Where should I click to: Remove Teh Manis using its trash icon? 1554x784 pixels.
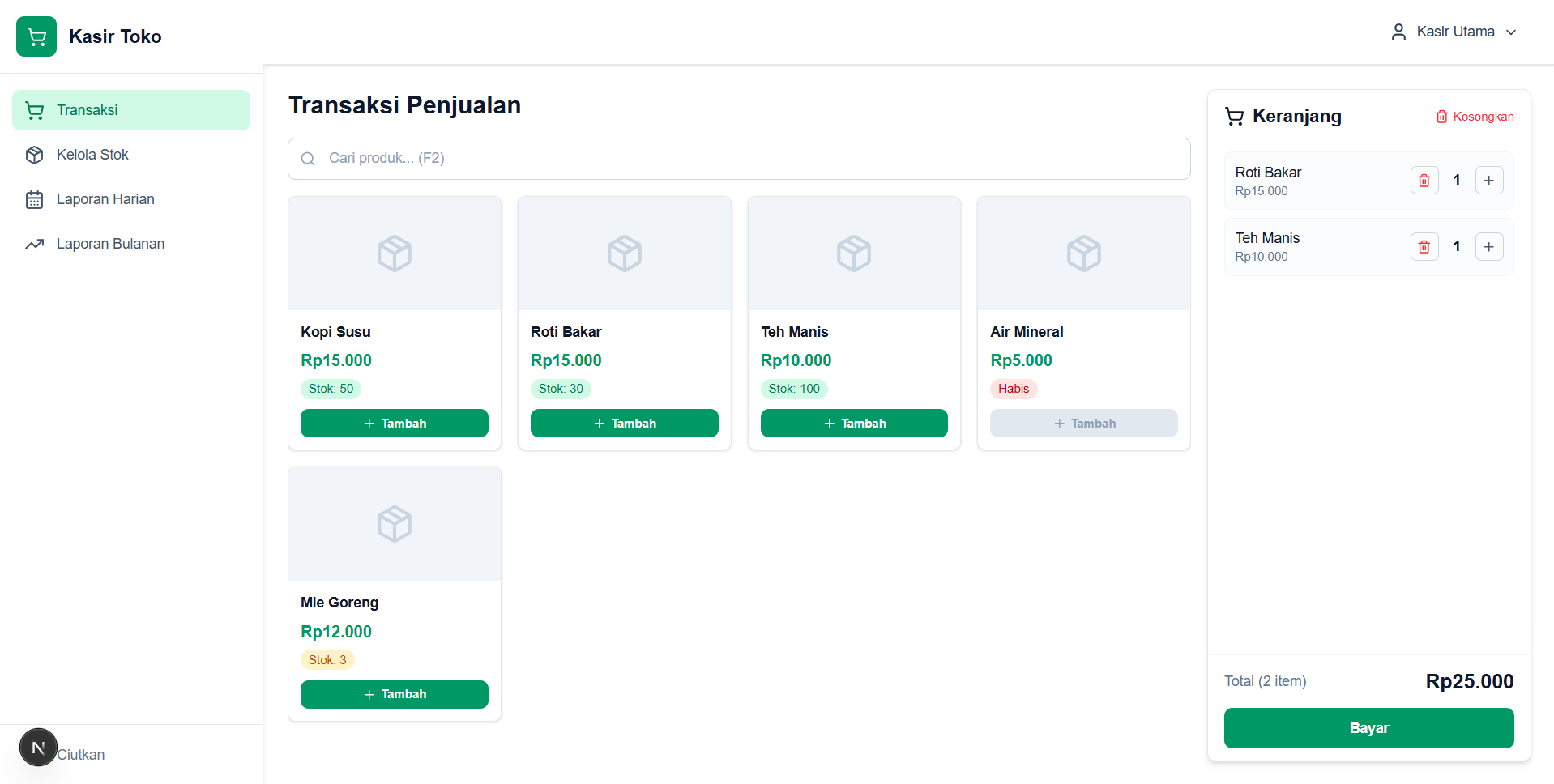[1424, 247]
